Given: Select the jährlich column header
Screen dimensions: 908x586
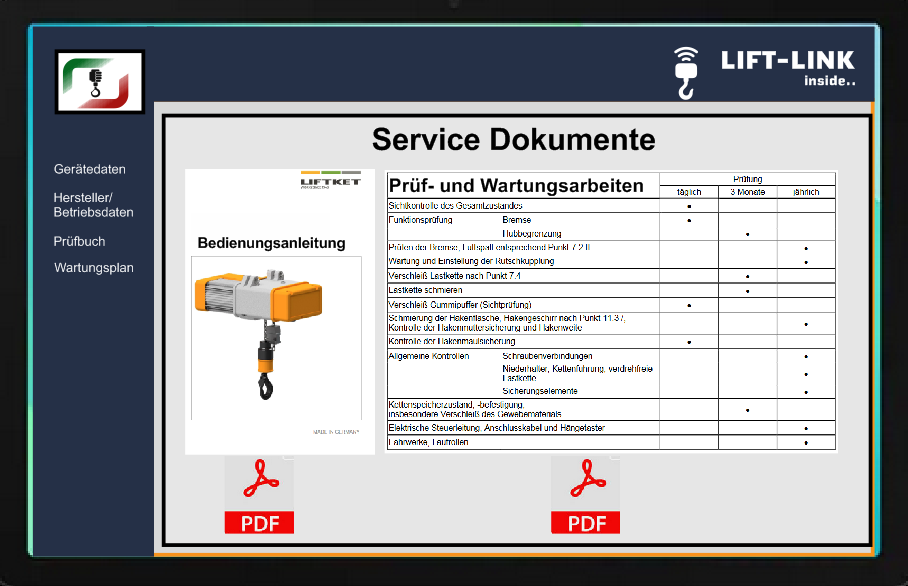Looking at the screenshot, I should [x=805, y=192].
